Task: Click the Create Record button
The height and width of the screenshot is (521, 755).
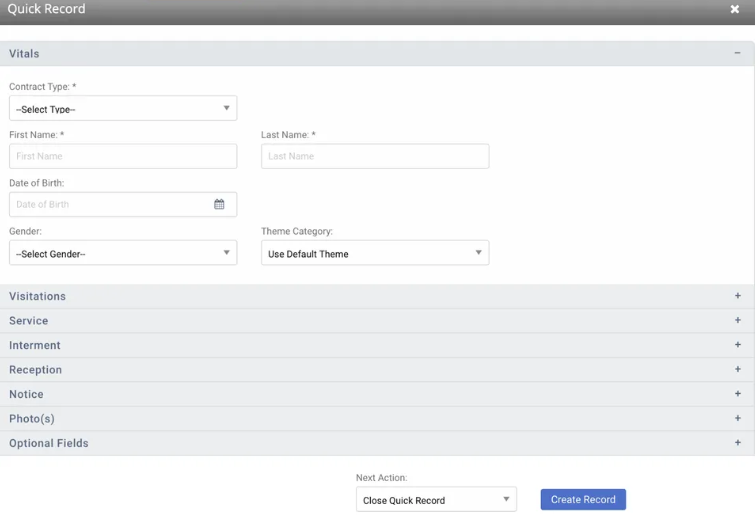Action: click(583, 499)
